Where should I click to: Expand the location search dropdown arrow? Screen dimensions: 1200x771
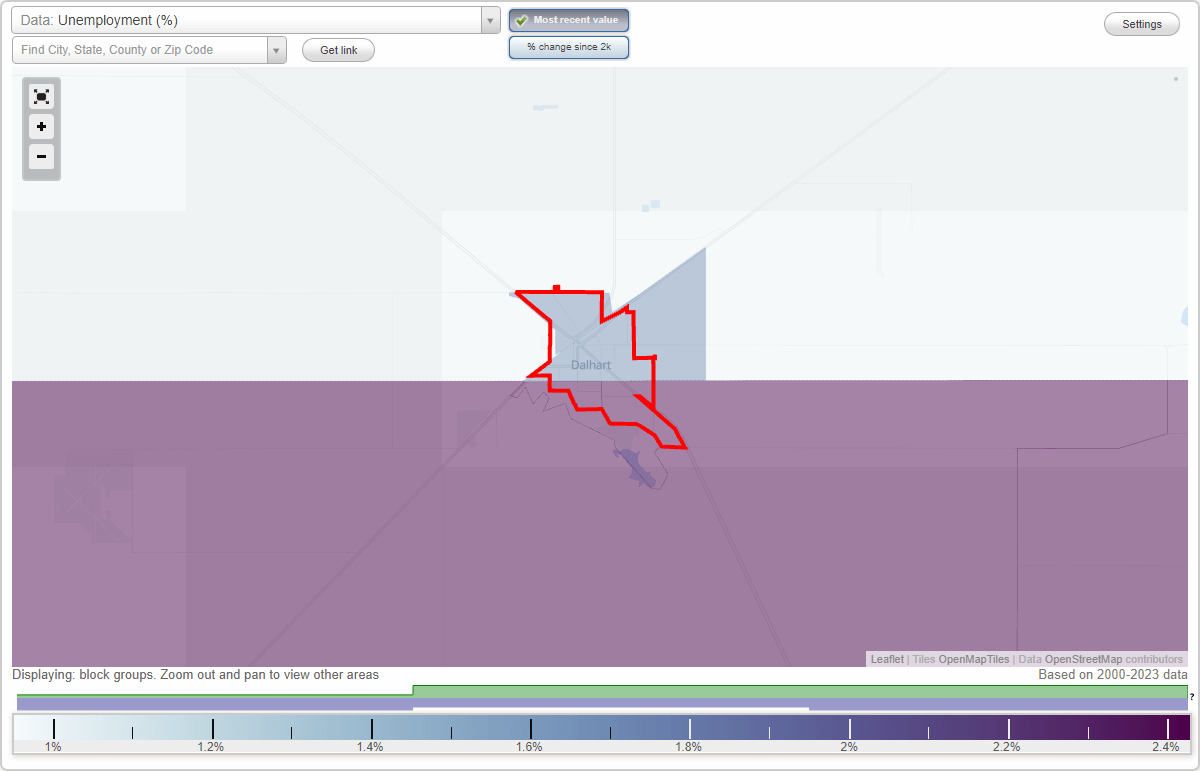[276, 50]
